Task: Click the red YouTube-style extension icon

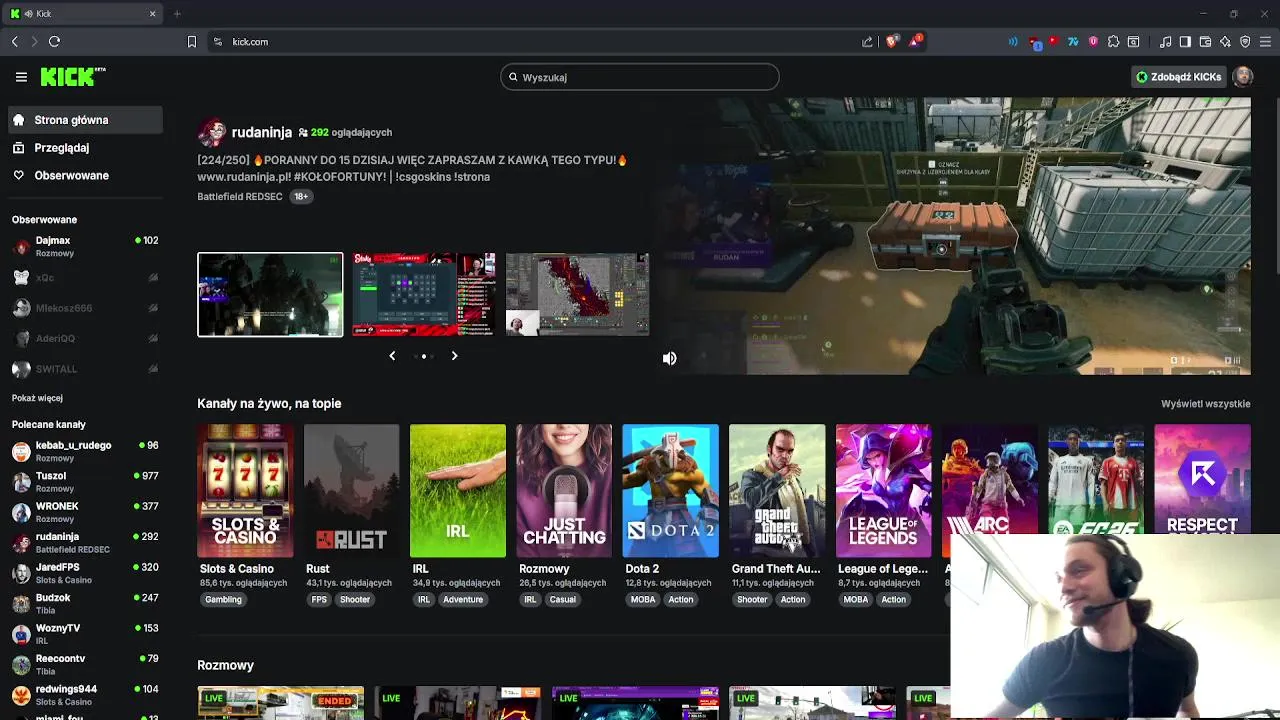Action: [x=1053, y=42]
